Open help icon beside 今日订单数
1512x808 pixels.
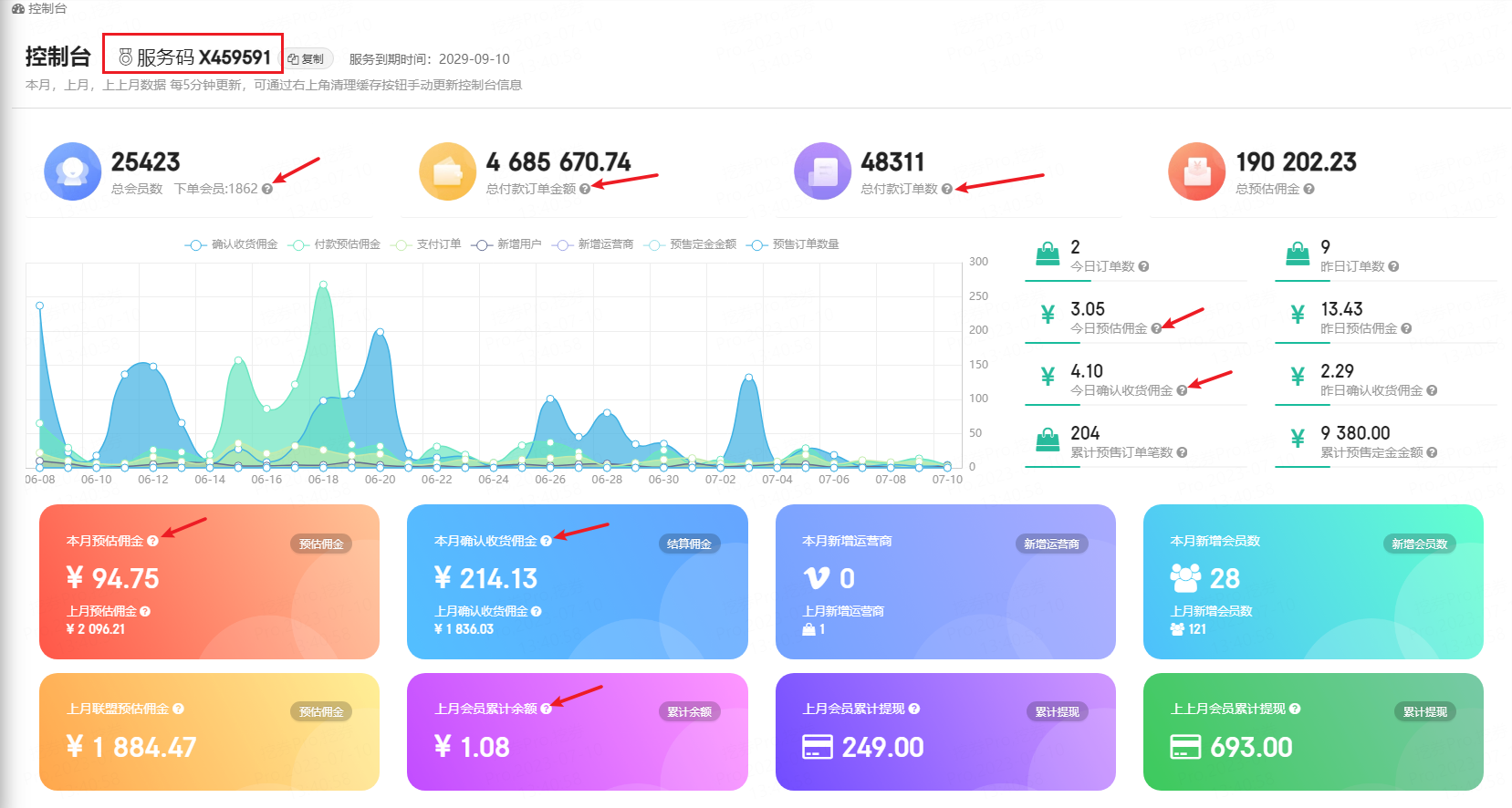tap(1143, 266)
